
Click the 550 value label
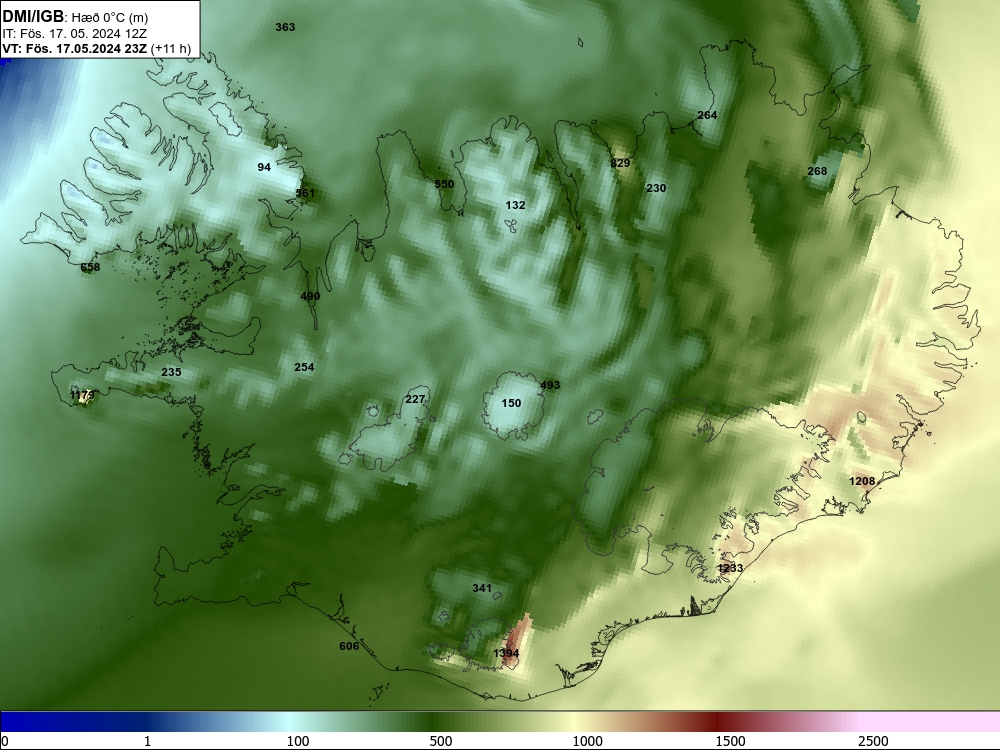coord(444,184)
